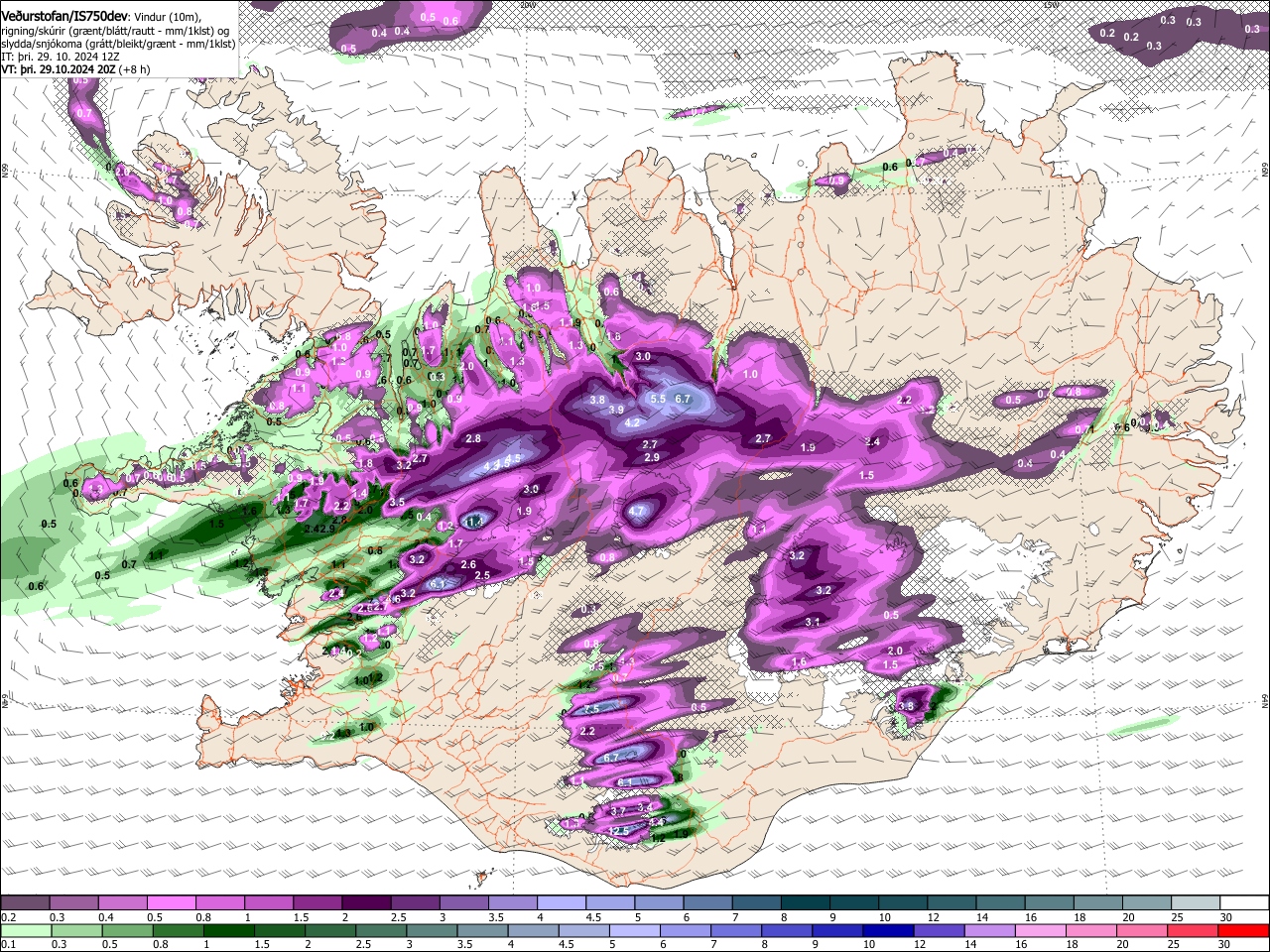Click the '0.1' label in the bottom legend row

coord(10,944)
